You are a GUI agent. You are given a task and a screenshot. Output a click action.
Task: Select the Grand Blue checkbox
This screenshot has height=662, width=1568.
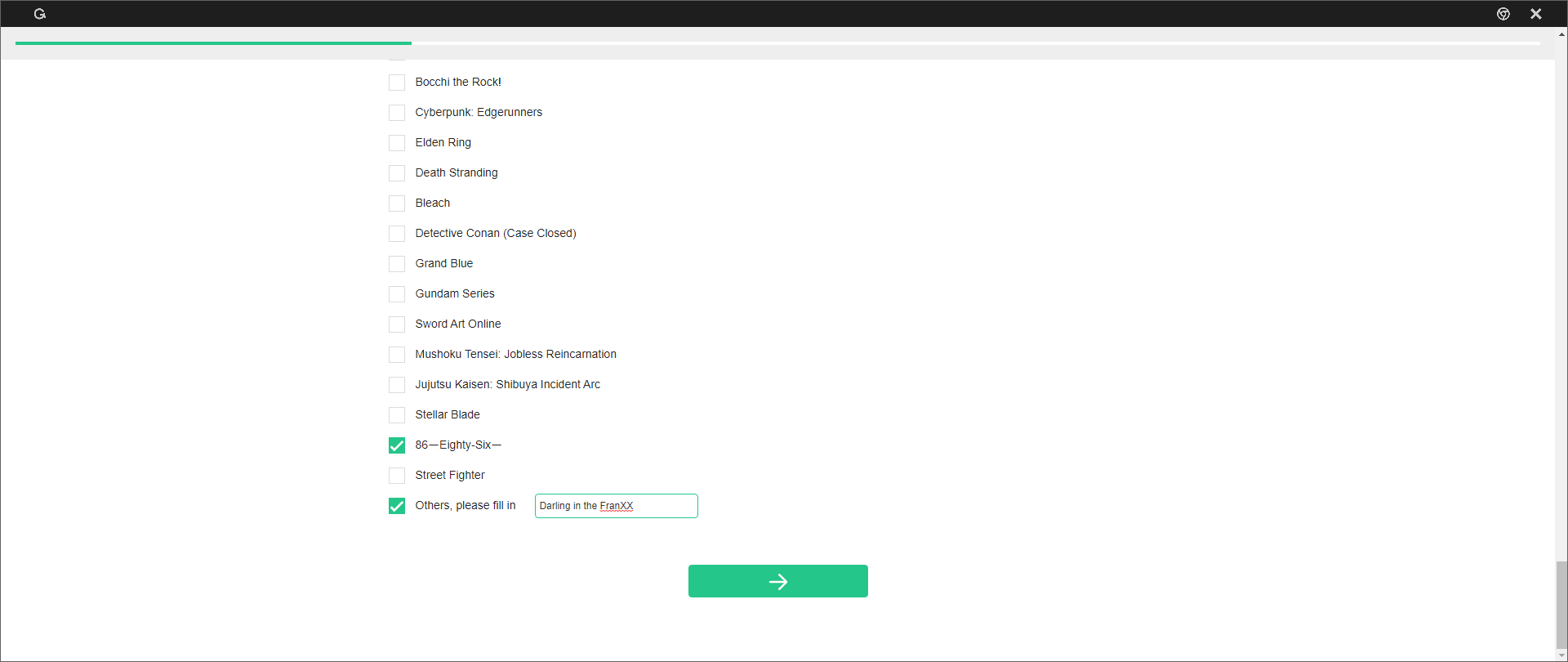[x=397, y=264]
